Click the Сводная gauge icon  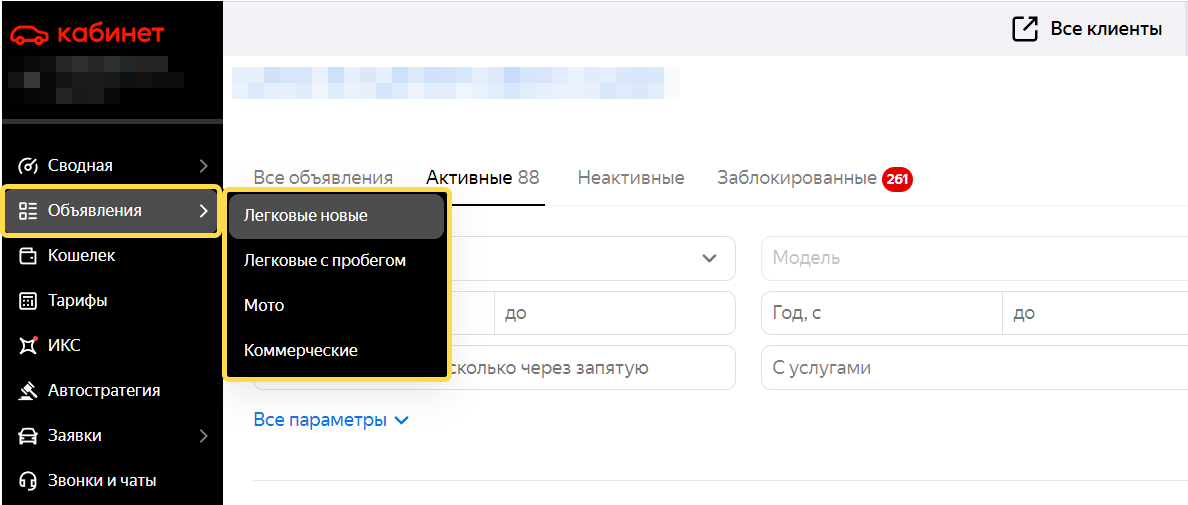click(x=28, y=166)
